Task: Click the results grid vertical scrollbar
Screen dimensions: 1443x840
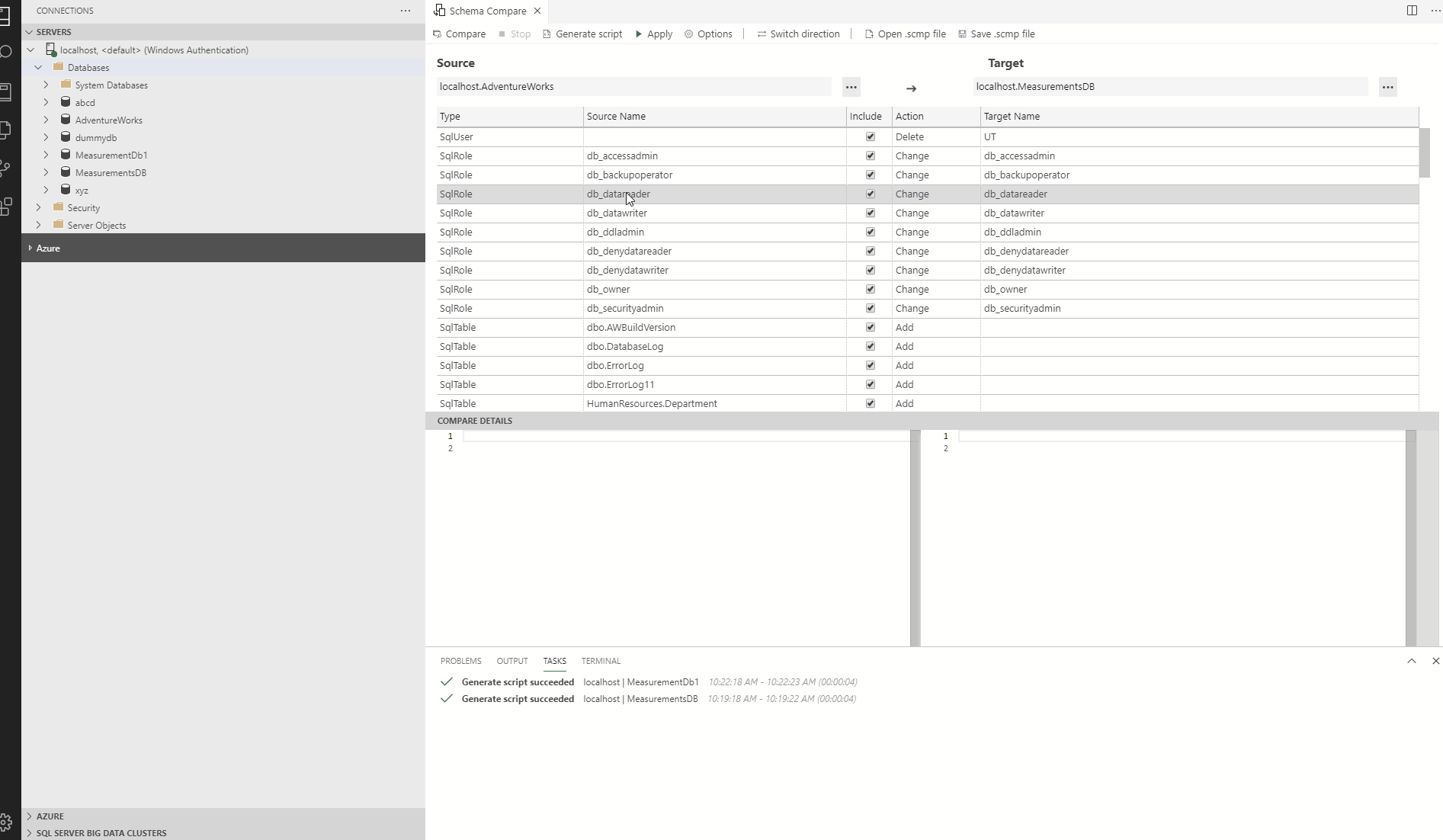Action: (x=1425, y=152)
